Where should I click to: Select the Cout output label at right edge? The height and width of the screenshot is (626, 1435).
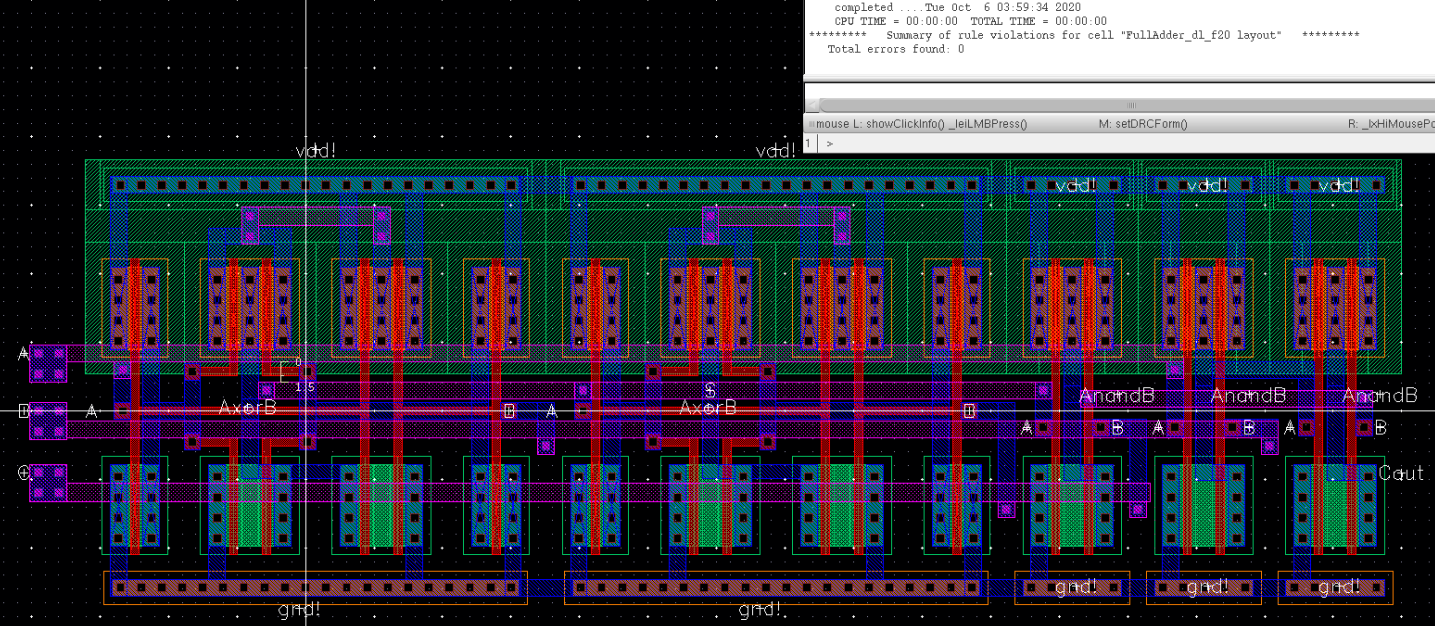point(1400,473)
